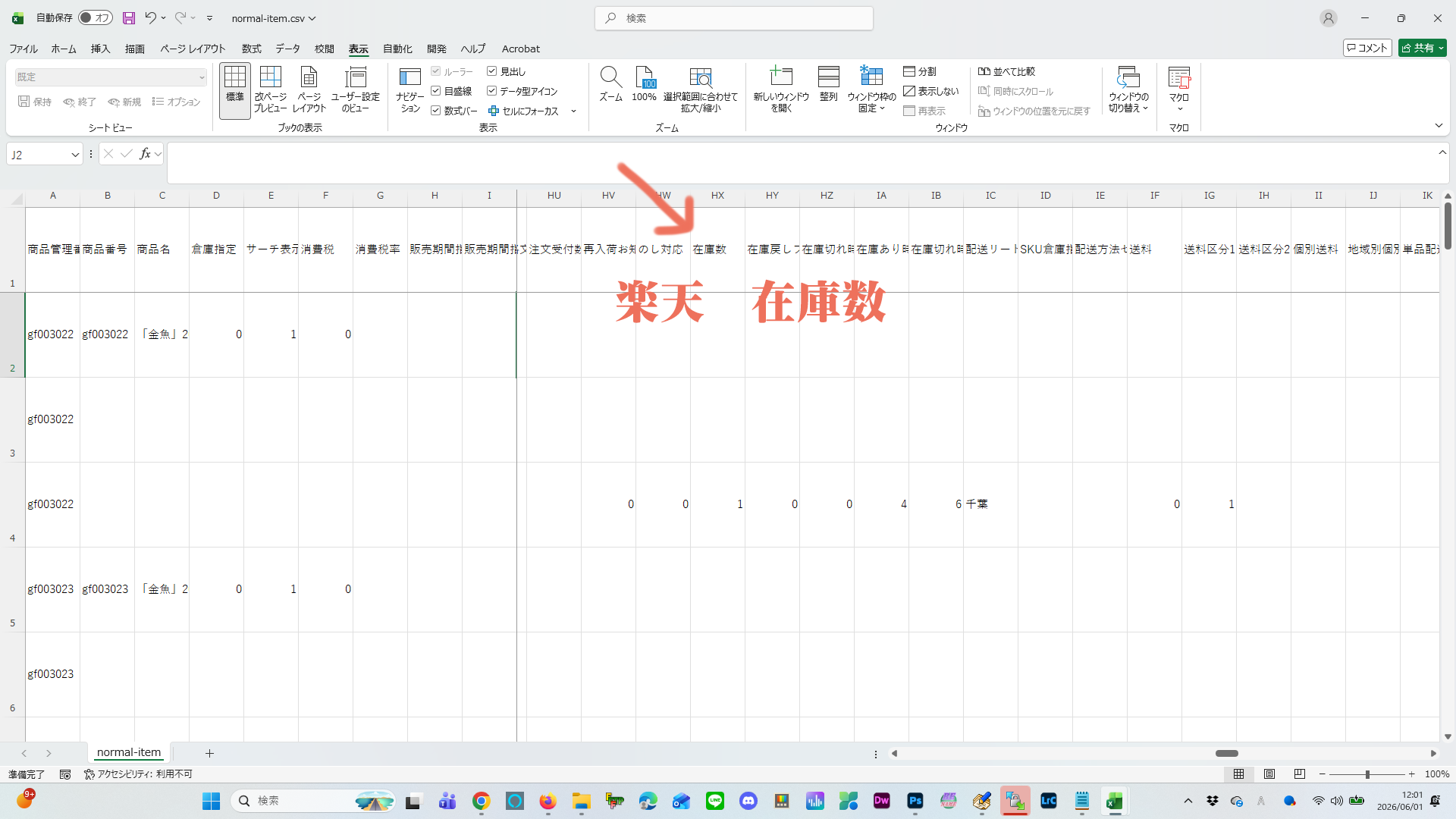Open the Share (共有) dropdown button
The image size is (1456, 819).
click(1423, 48)
